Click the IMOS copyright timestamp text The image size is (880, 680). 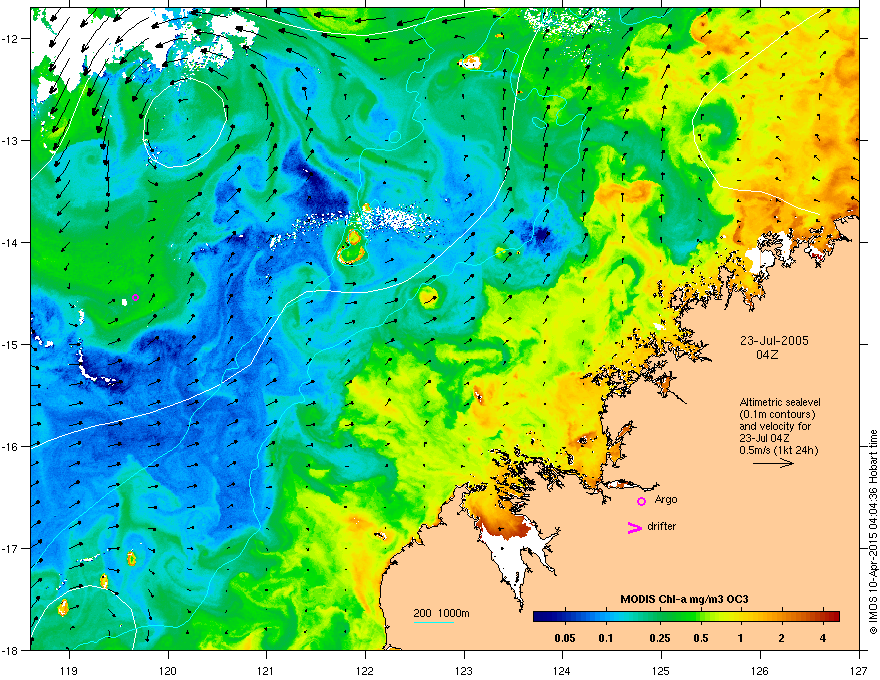tap(873, 532)
